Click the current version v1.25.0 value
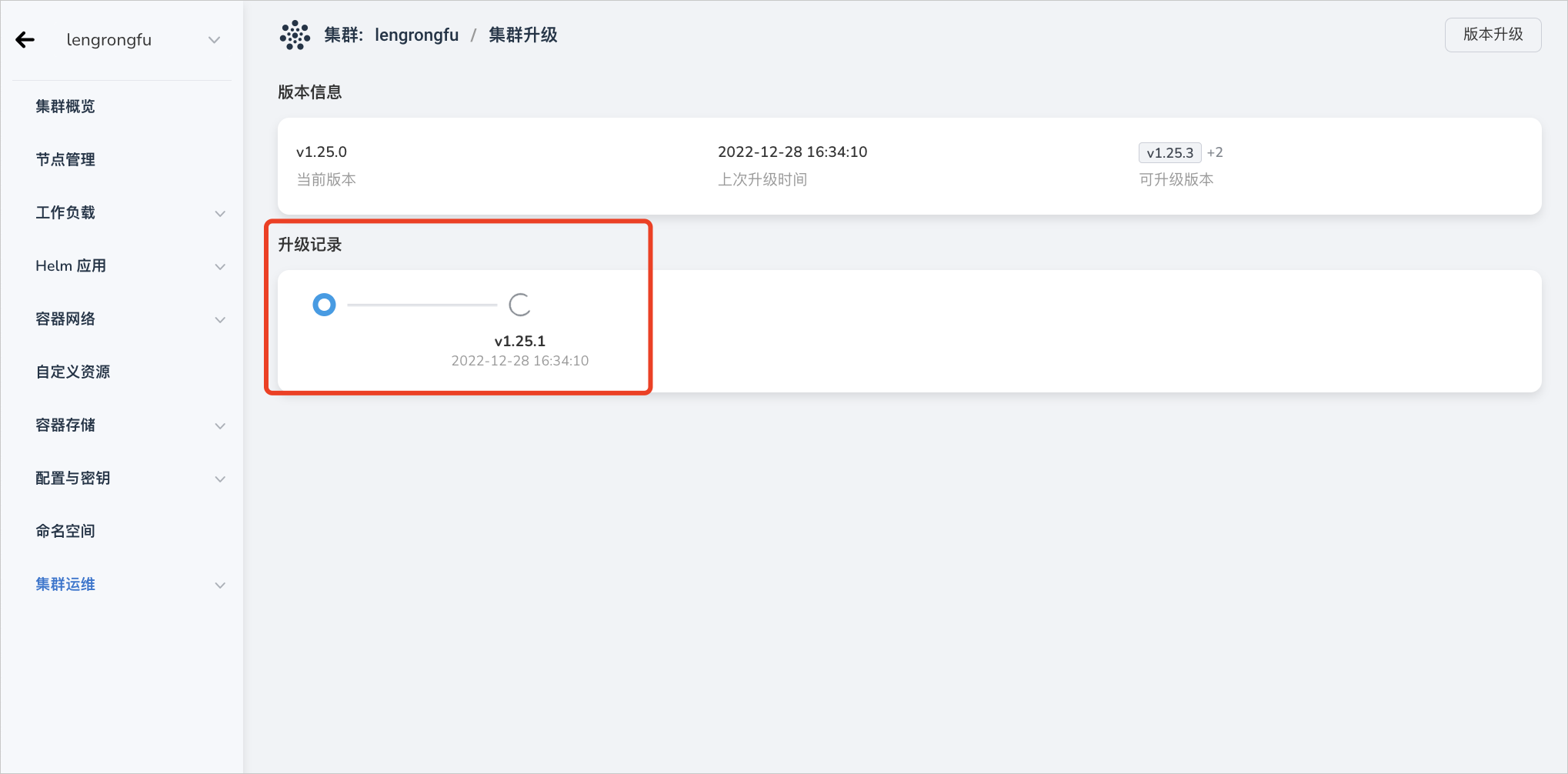 tap(322, 152)
